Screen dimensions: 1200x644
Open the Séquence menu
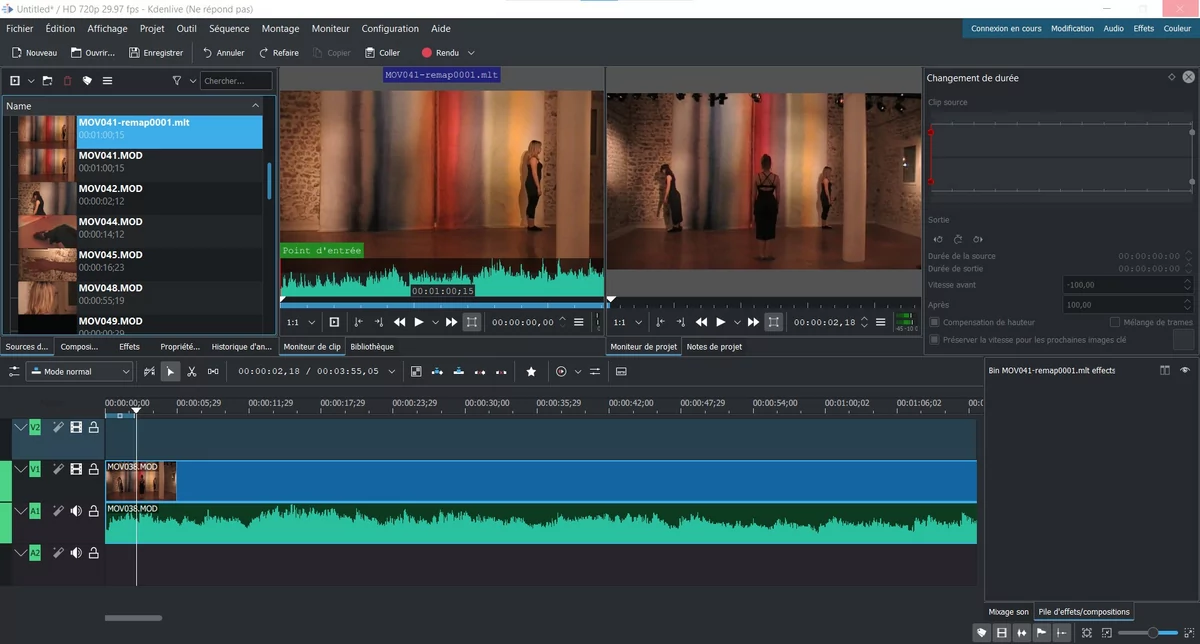229,29
